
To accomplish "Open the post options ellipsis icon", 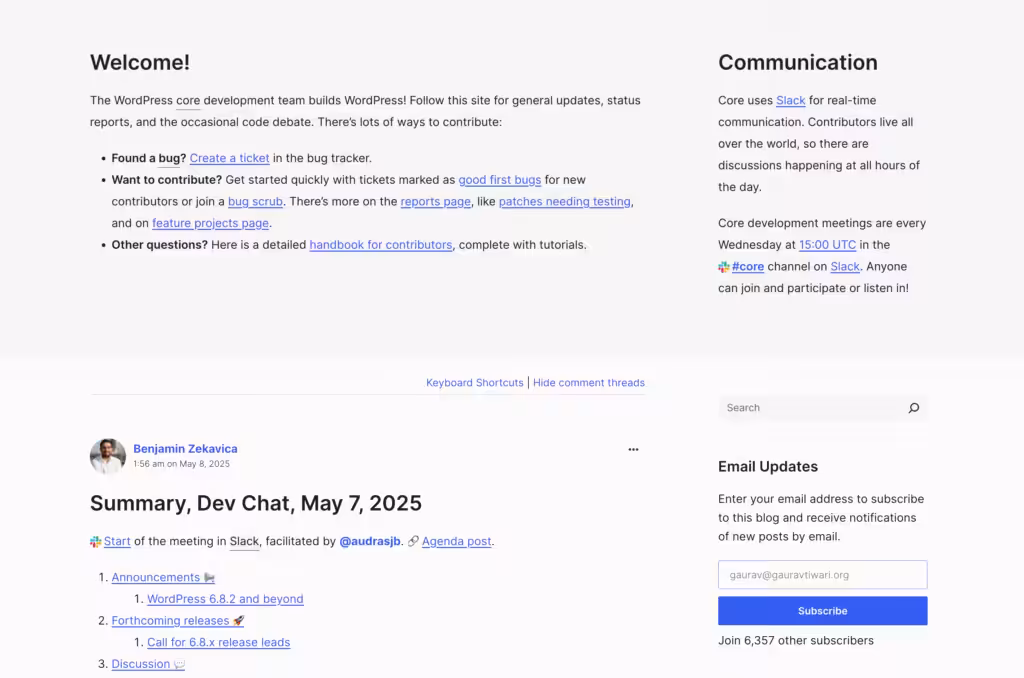I will click(x=633, y=449).
